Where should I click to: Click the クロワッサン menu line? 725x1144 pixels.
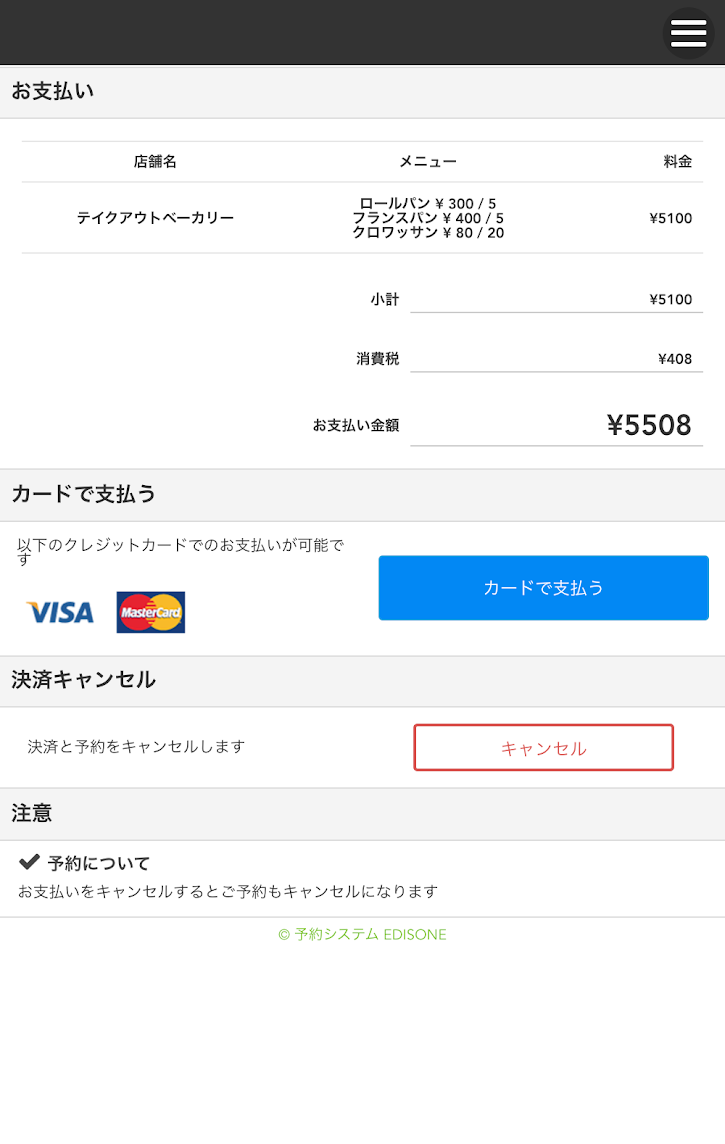pyautogui.click(x=427, y=232)
